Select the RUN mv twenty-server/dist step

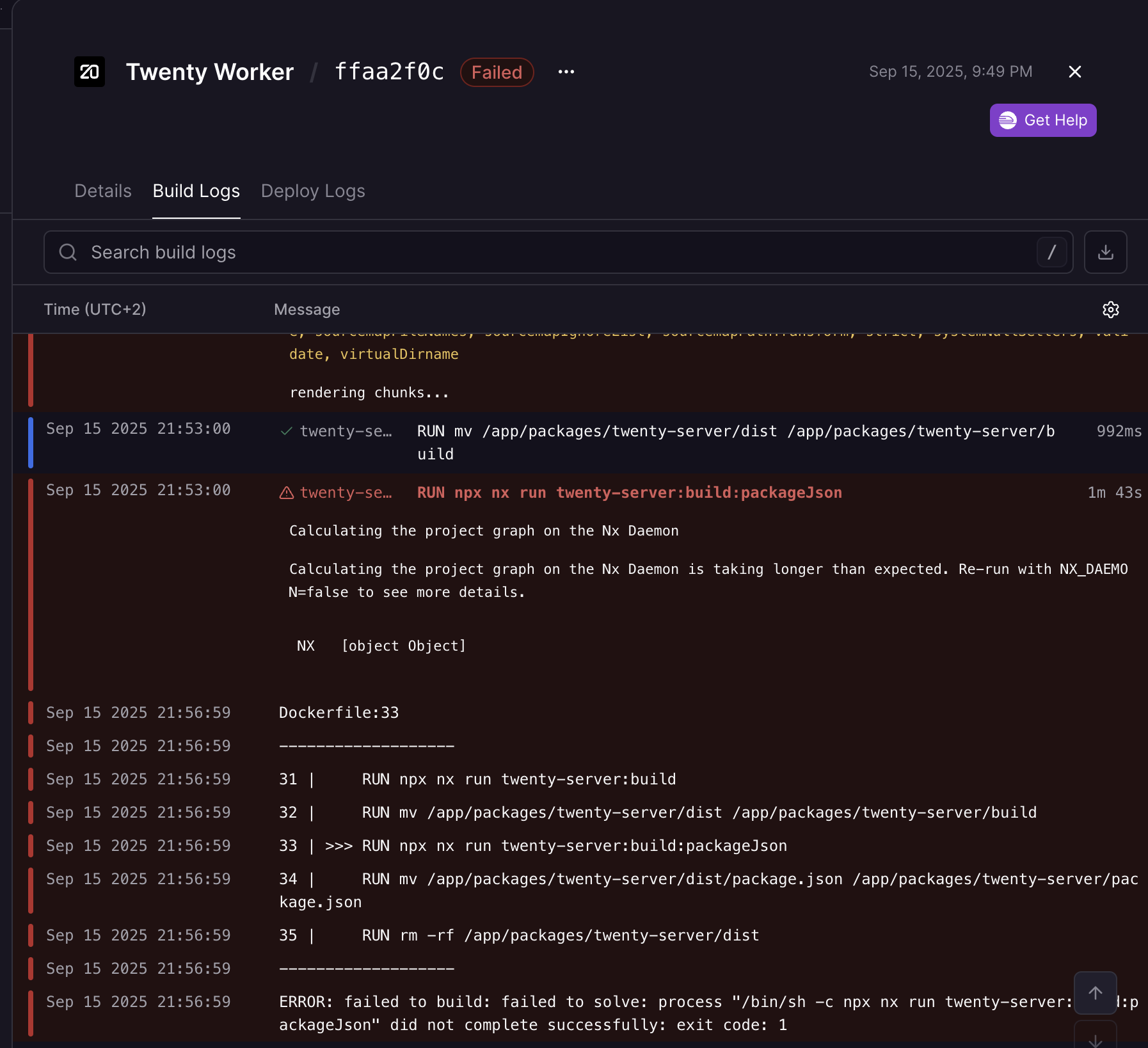tap(736, 443)
